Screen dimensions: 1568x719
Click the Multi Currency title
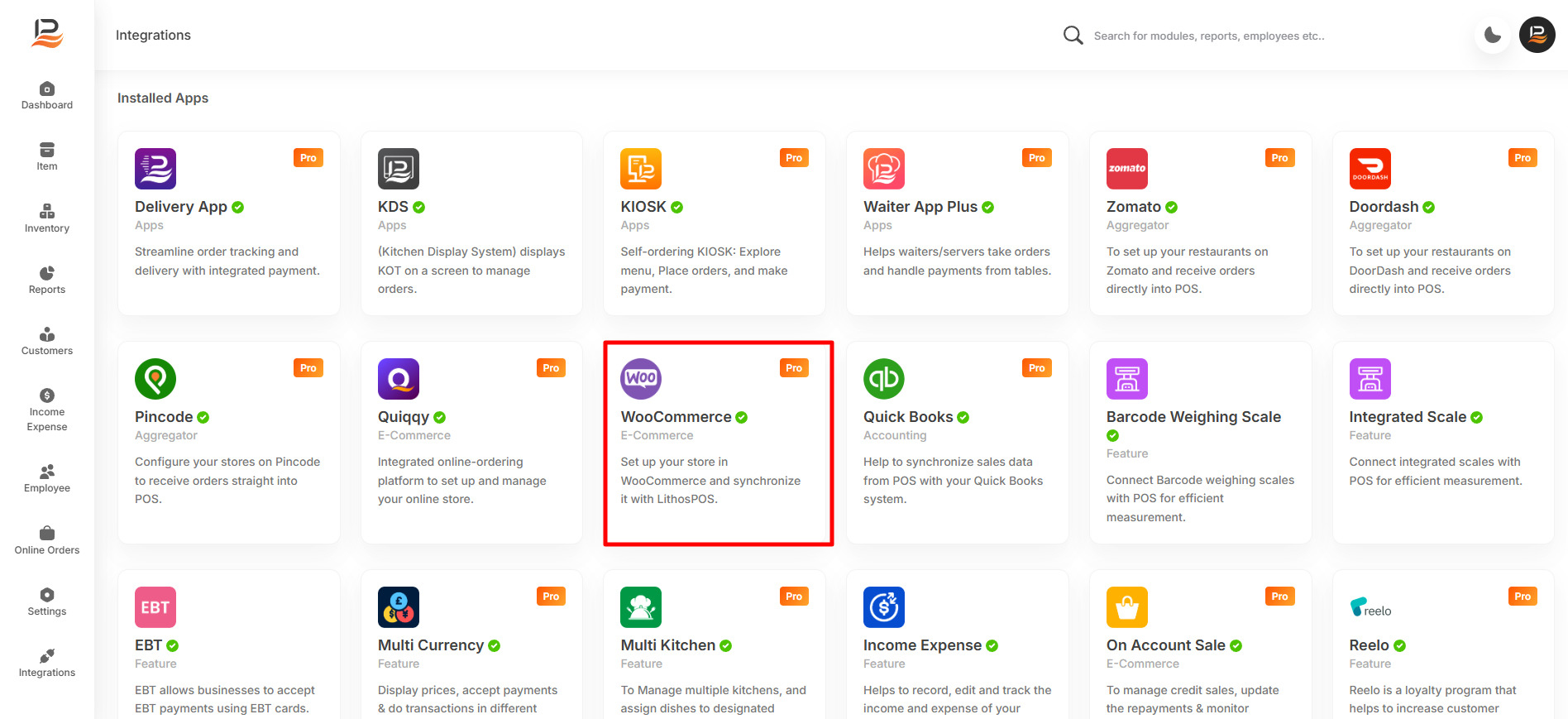click(x=431, y=645)
